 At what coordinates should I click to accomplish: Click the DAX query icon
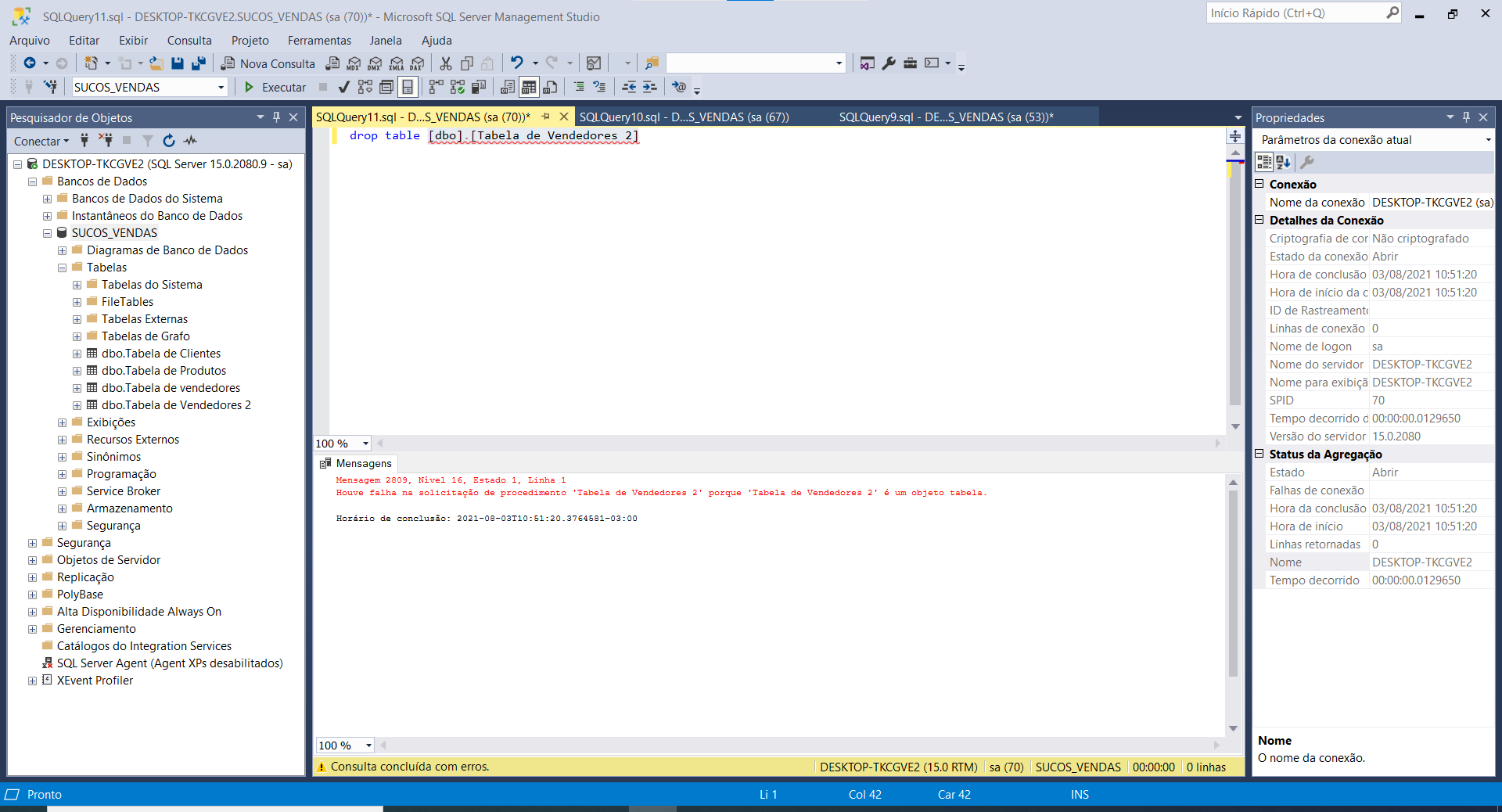tap(417, 63)
